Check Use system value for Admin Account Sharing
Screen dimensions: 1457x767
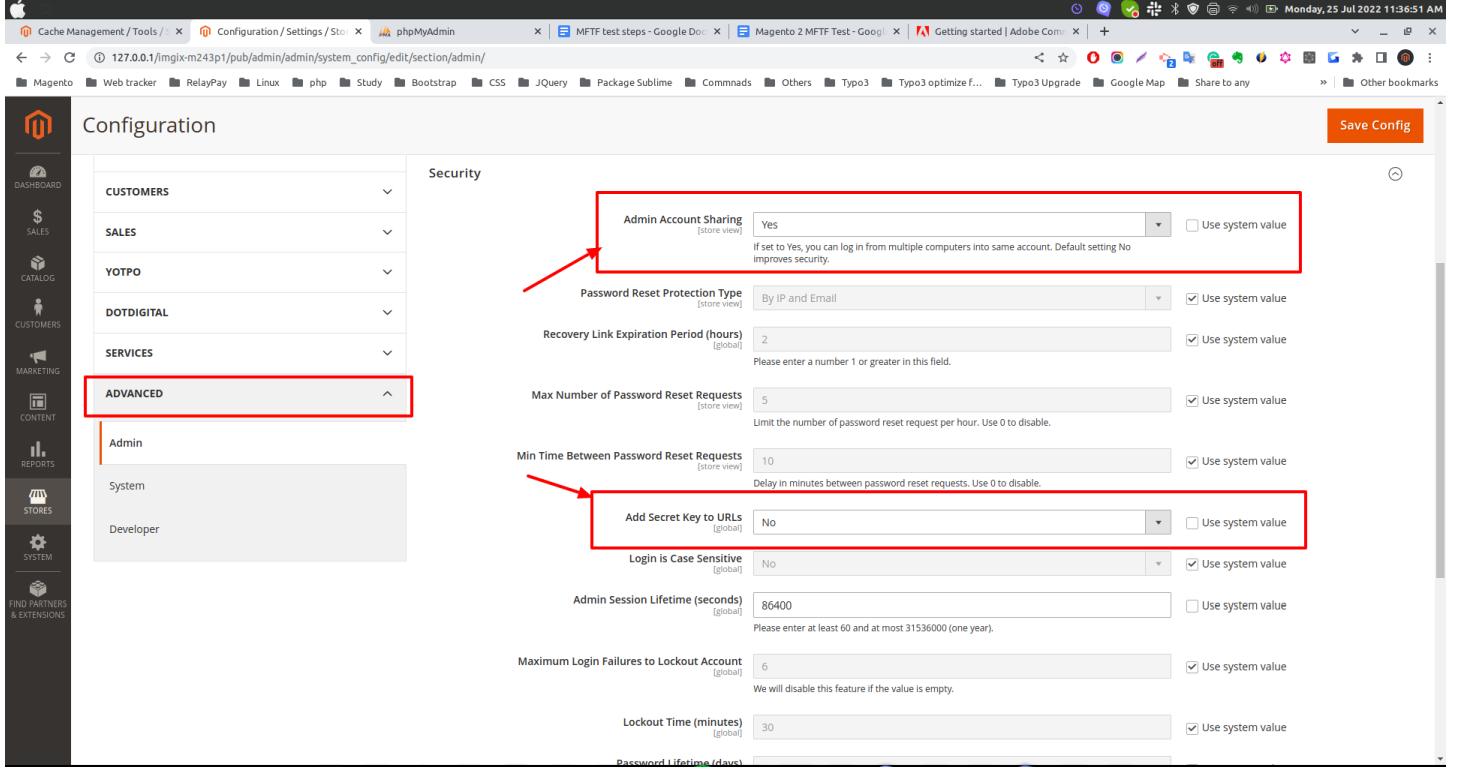1192,225
